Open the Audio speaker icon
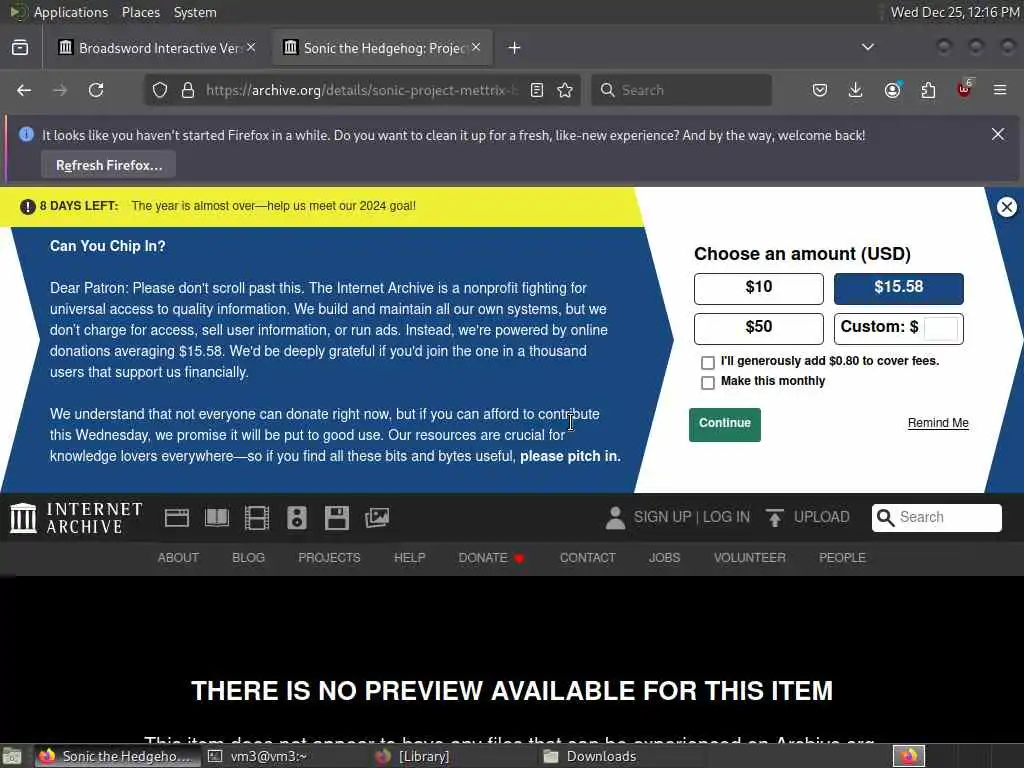 296,518
